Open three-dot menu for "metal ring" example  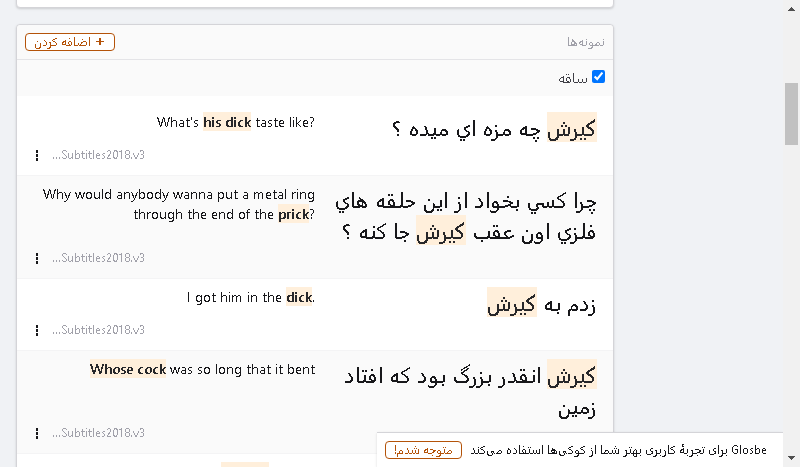37,258
